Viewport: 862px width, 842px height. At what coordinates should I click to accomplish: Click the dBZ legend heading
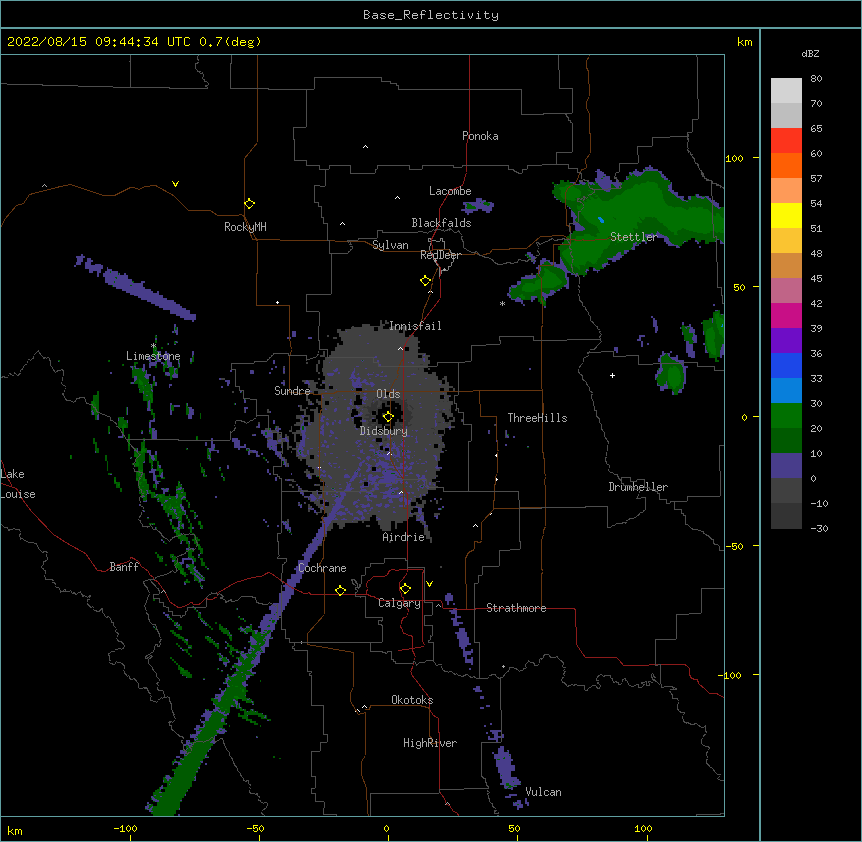810,53
